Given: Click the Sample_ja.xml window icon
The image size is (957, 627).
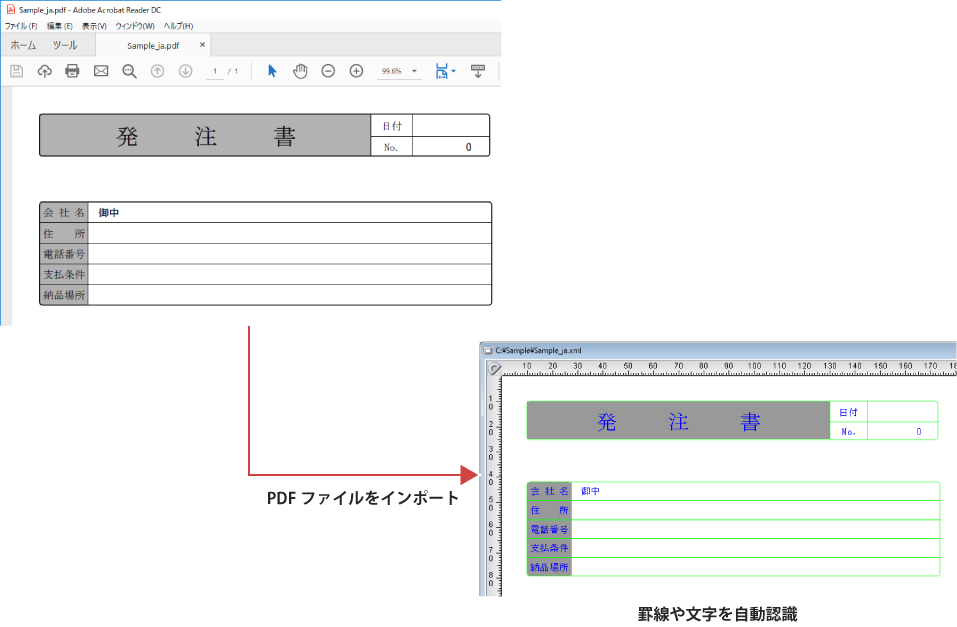Looking at the screenshot, I should point(488,350).
